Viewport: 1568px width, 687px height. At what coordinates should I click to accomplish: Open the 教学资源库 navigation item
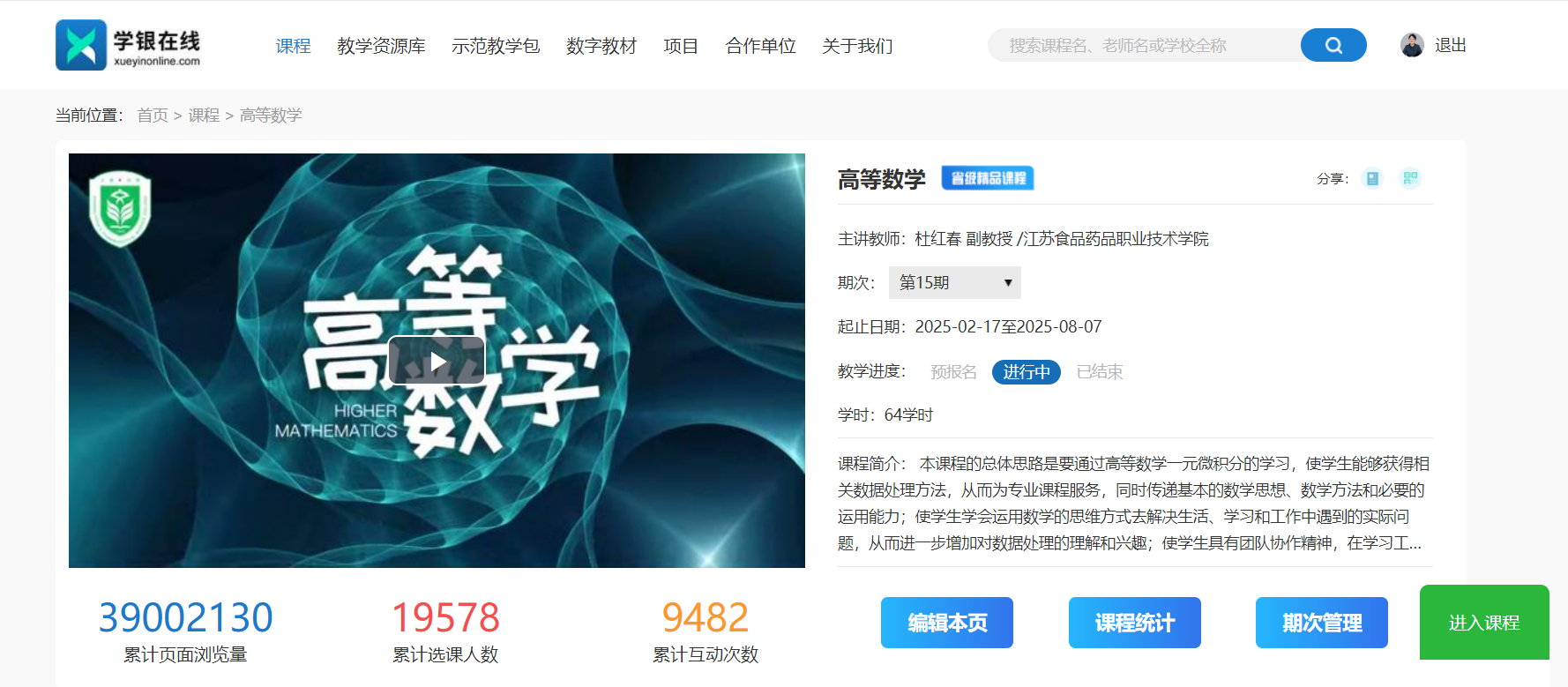point(381,46)
